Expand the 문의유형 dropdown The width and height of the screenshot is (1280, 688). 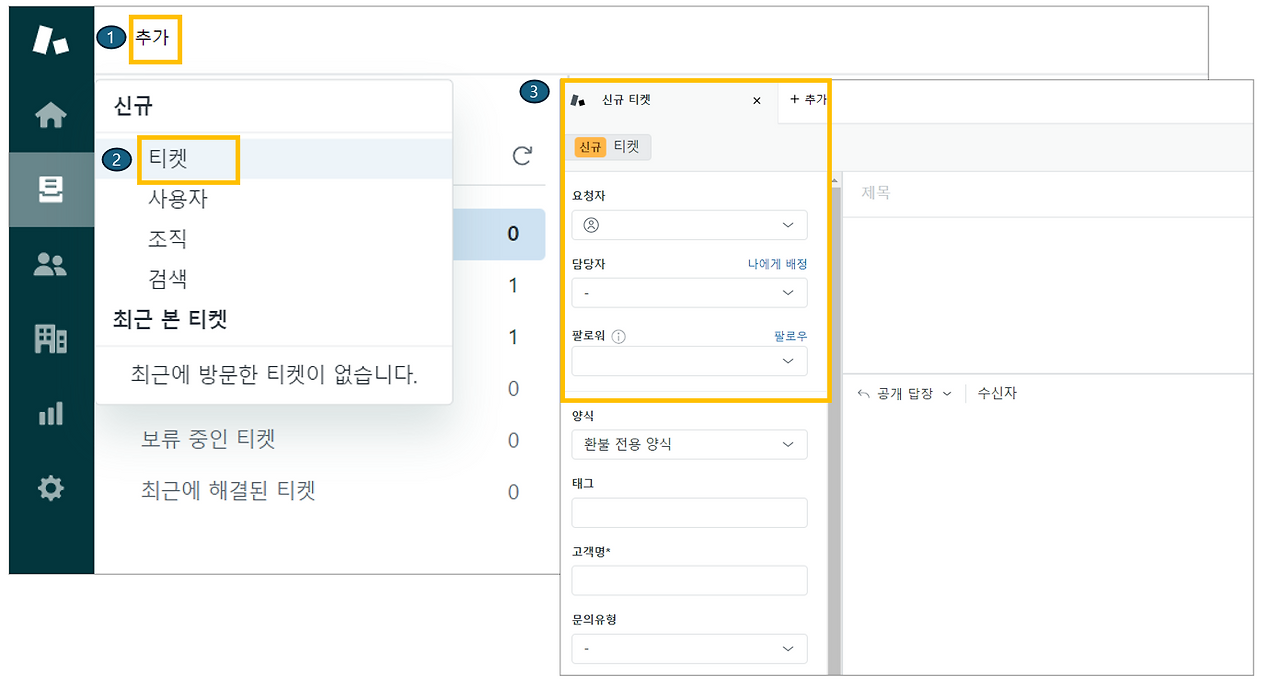point(689,648)
